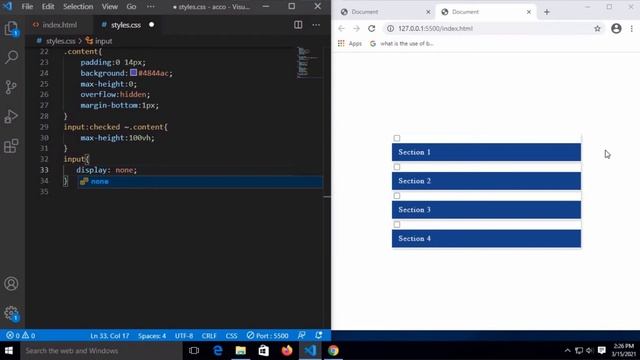Open the Explorer view in VS Code
The image size is (640, 360).
click(11, 29)
